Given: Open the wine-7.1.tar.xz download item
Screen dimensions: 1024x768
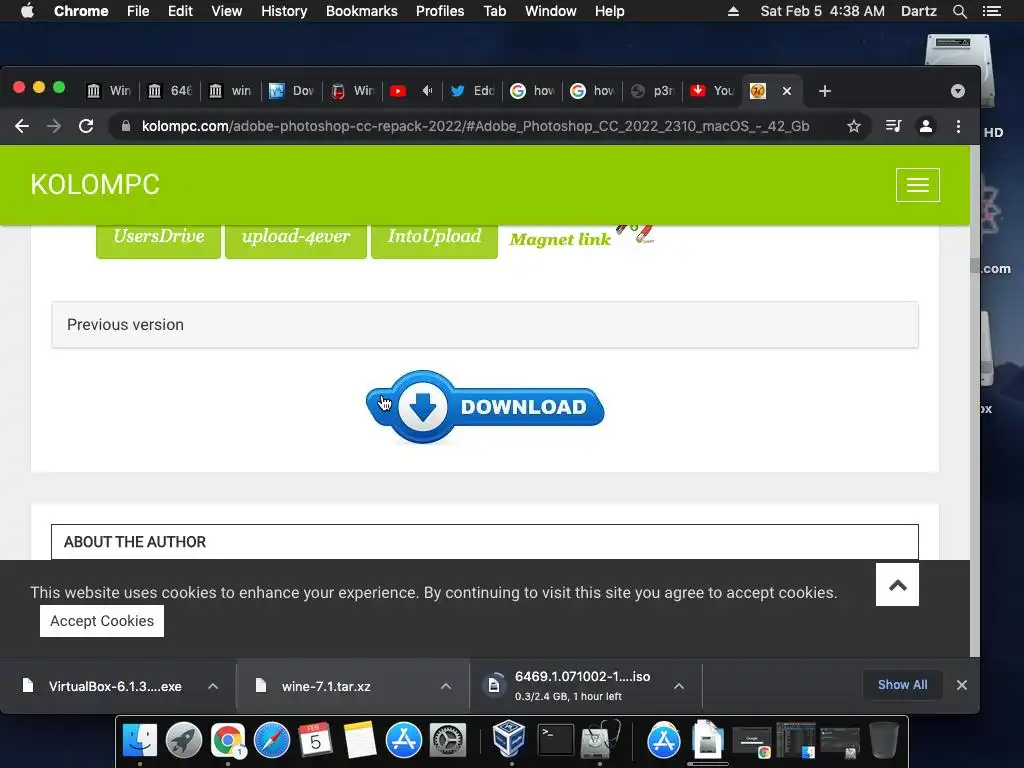Looking at the screenshot, I should pyautogui.click(x=315, y=686).
